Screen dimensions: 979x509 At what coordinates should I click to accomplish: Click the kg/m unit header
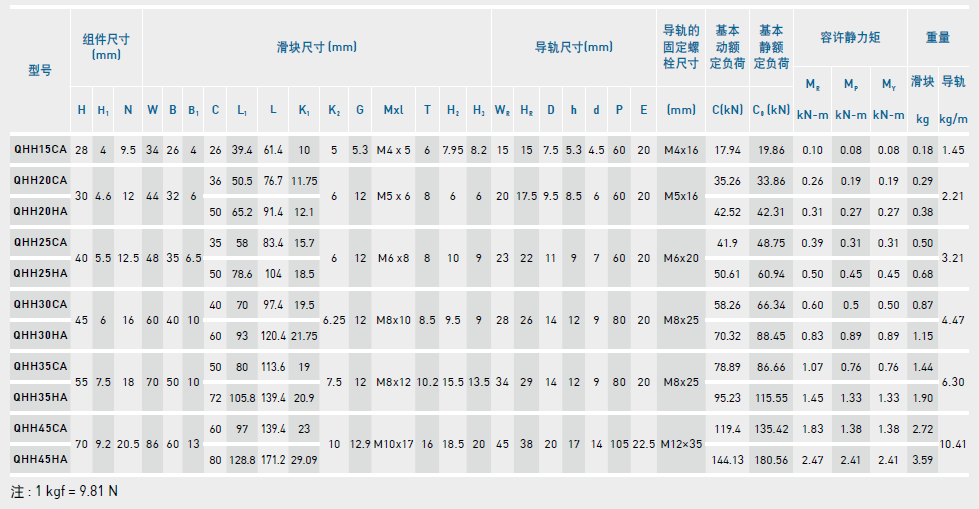tap(953, 118)
